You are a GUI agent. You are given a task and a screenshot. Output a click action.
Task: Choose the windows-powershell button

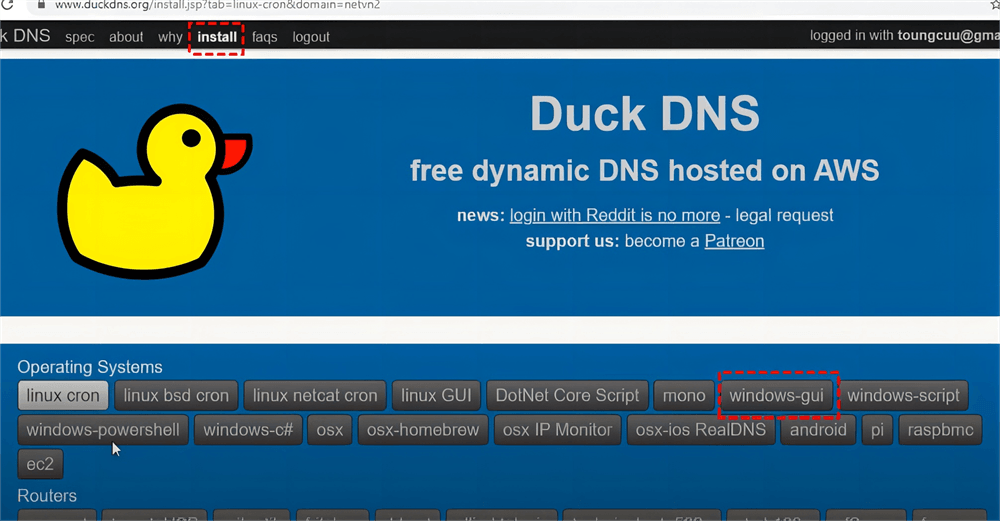tap(103, 430)
